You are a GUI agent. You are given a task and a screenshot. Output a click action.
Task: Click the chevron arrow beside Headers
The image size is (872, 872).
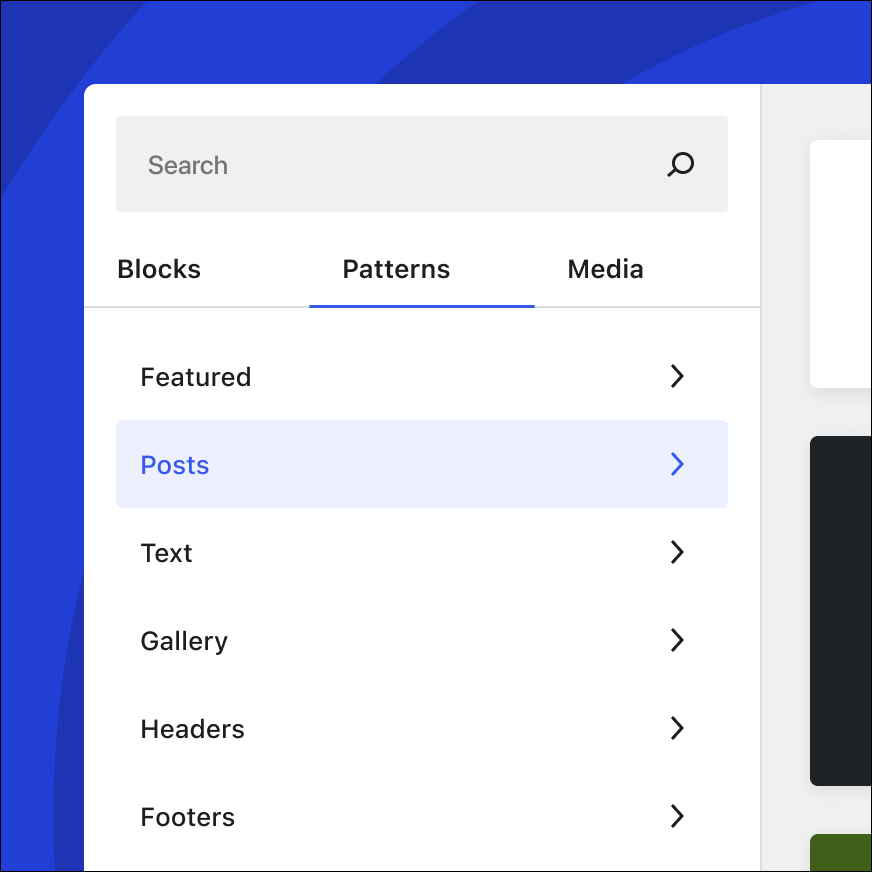tap(677, 728)
